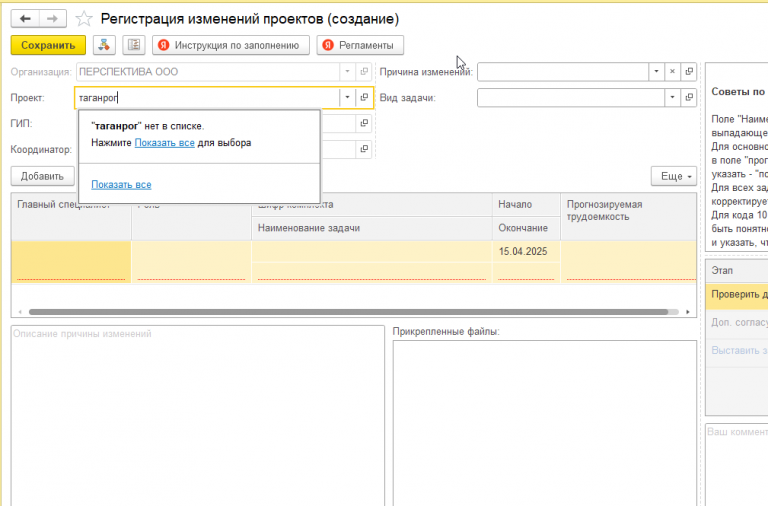Open the Еще menu
The height and width of the screenshot is (506, 768).
click(674, 176)
